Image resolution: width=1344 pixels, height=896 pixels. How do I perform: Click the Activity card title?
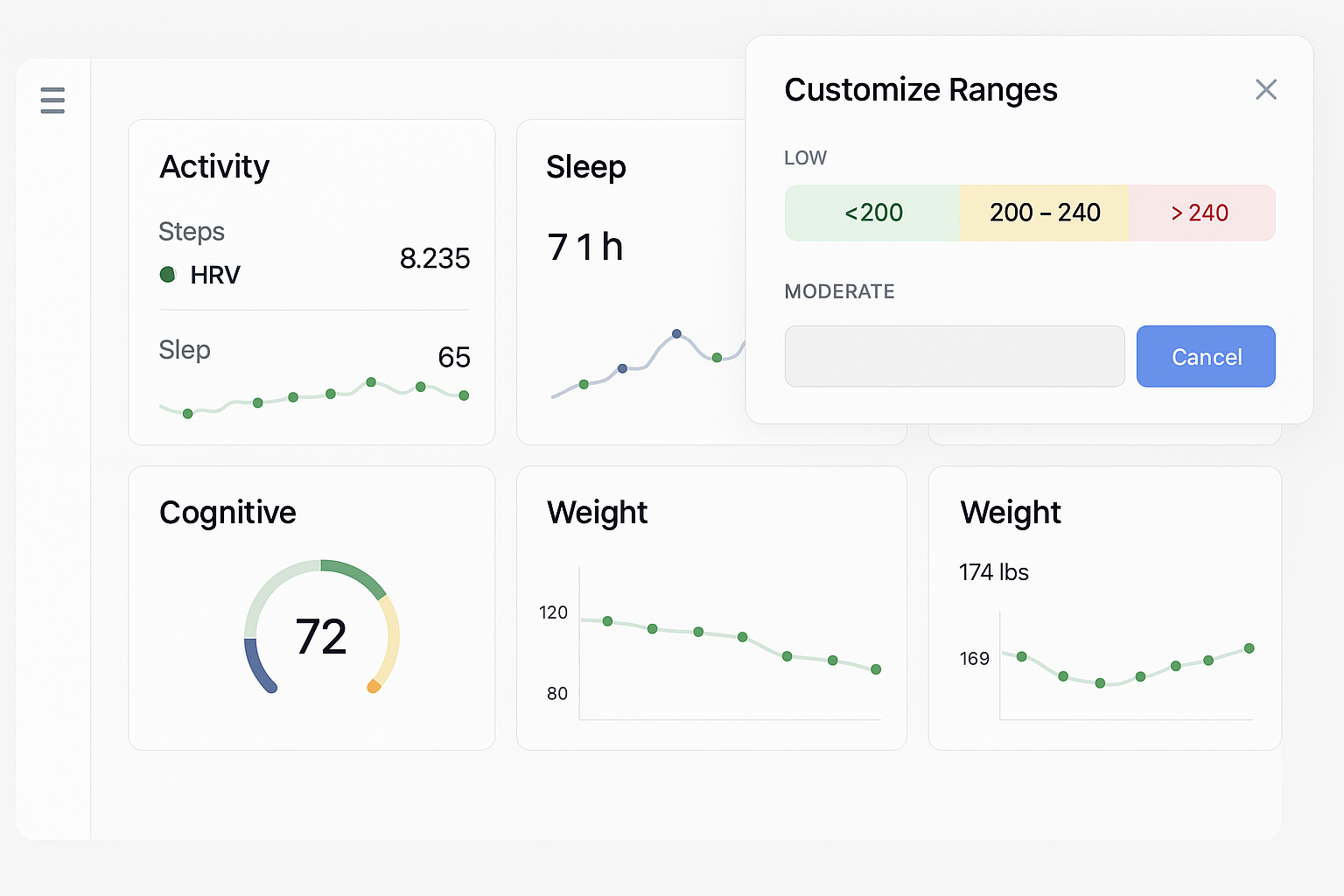point(214,166)
